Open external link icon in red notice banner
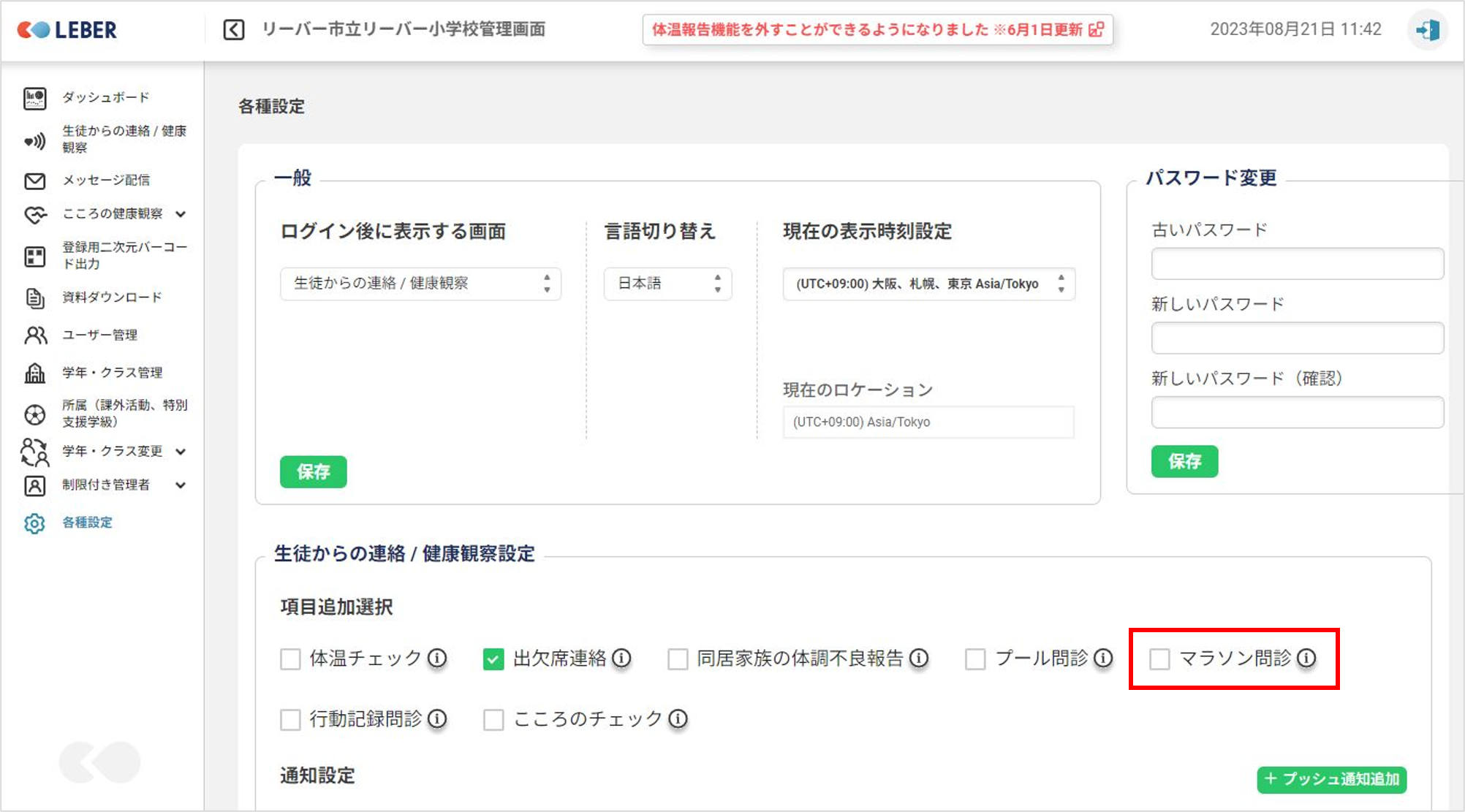This screenshot has width=1465, height=812. click(x=1096, y=30)
